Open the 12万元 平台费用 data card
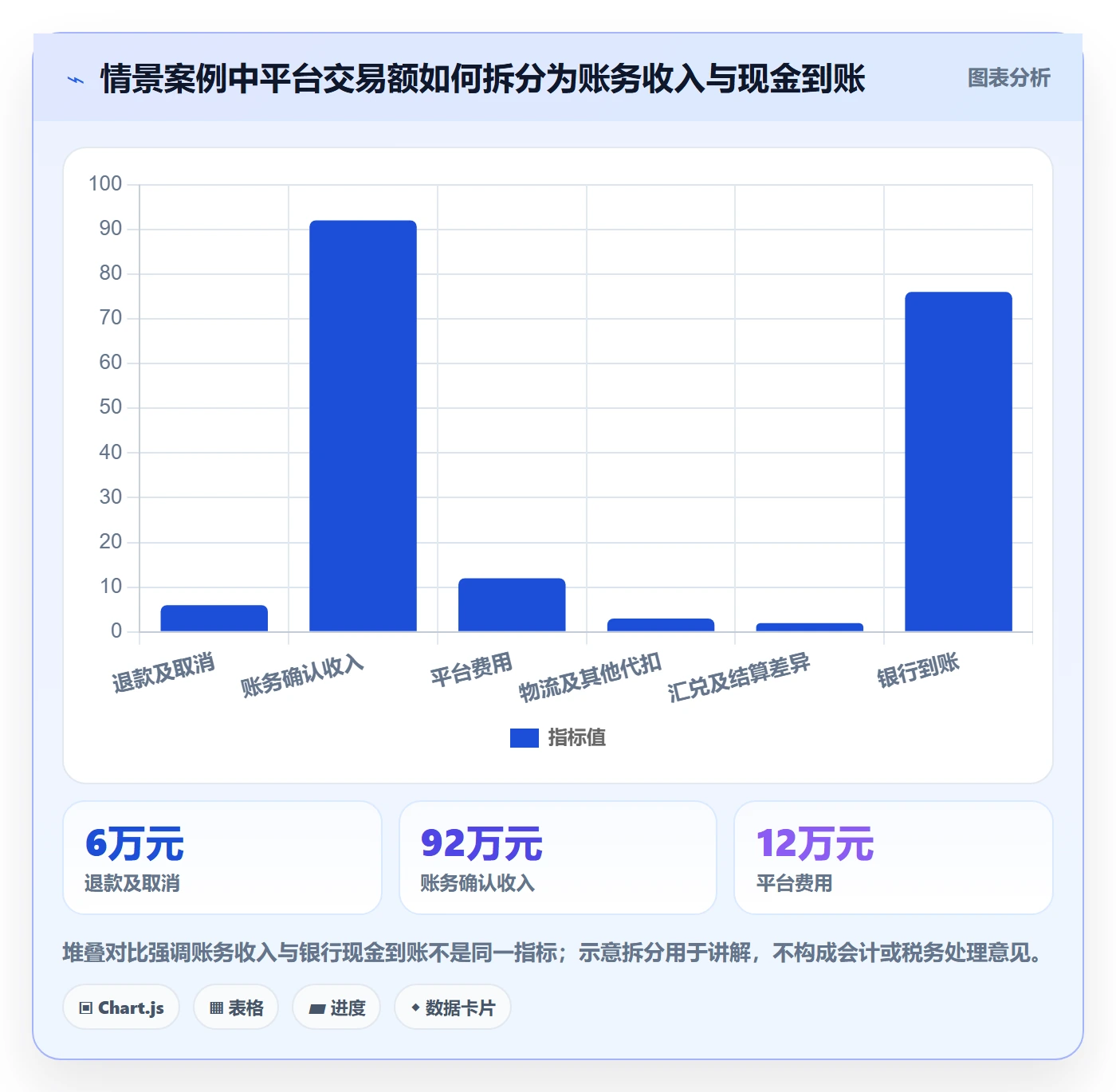Screen dimensions: 1116x1092 893,858
